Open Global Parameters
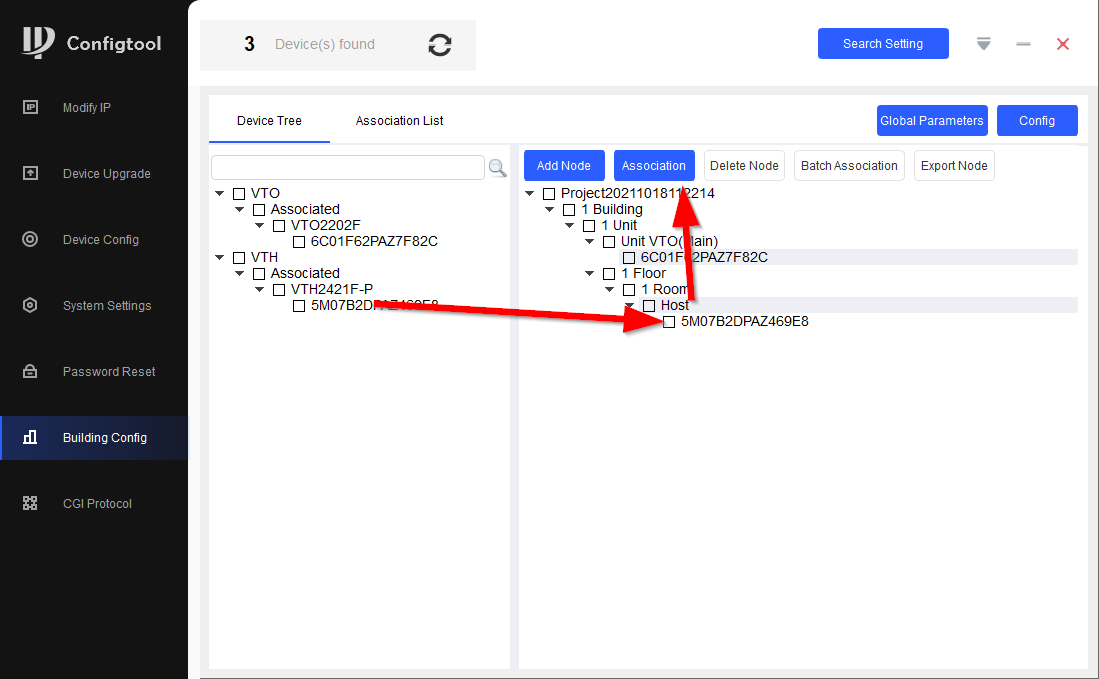This screenshot has height=679, width=1099. point(932,121)
